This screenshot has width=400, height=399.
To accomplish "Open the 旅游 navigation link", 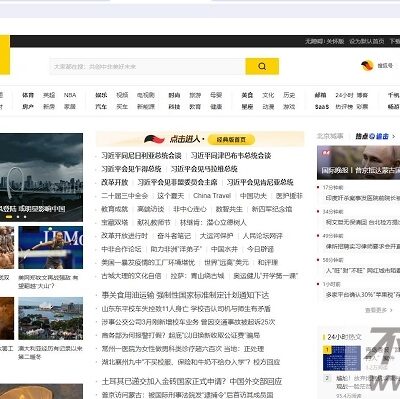I will tap(195, 95).
